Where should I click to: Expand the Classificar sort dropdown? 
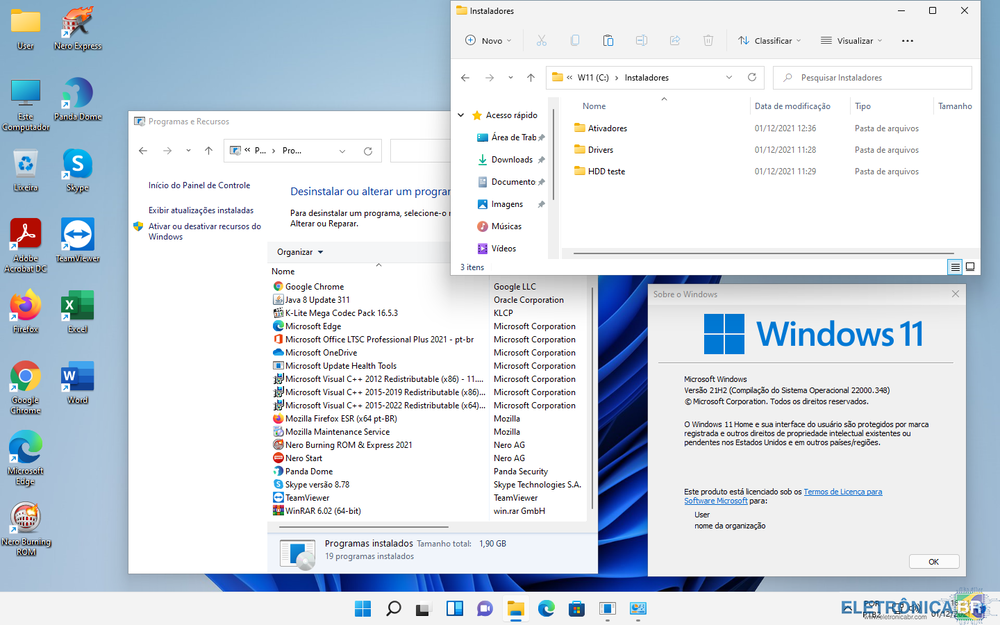769,41
